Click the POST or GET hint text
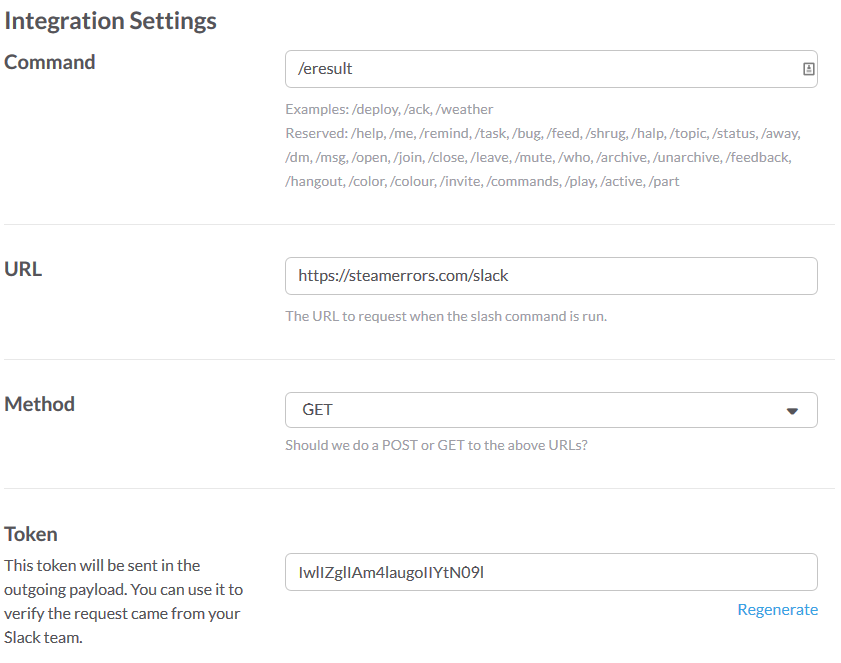The height and width of the screenshot is (663, 841). pos(436,445)
